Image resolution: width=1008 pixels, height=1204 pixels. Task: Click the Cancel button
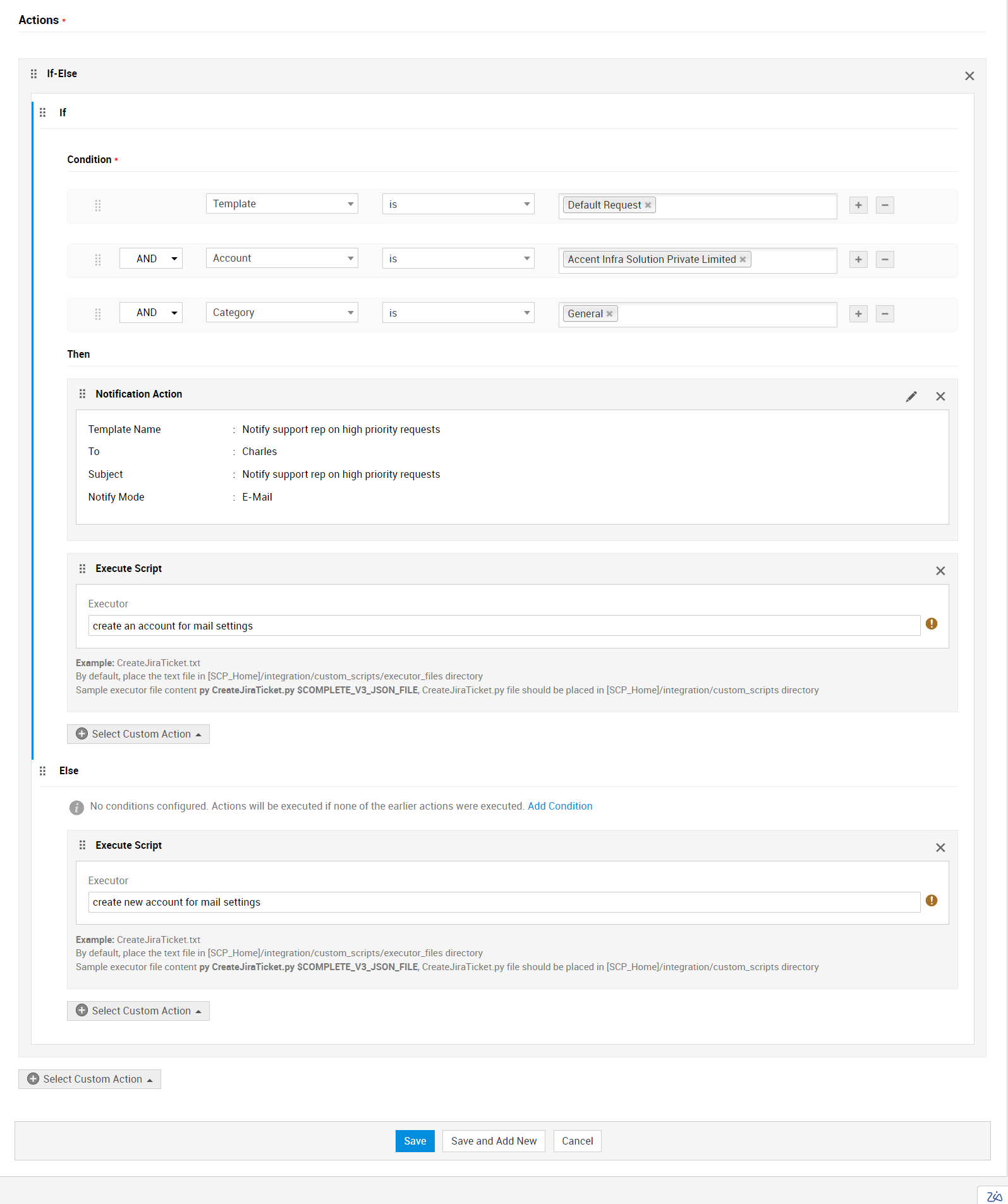point(577,1141)
